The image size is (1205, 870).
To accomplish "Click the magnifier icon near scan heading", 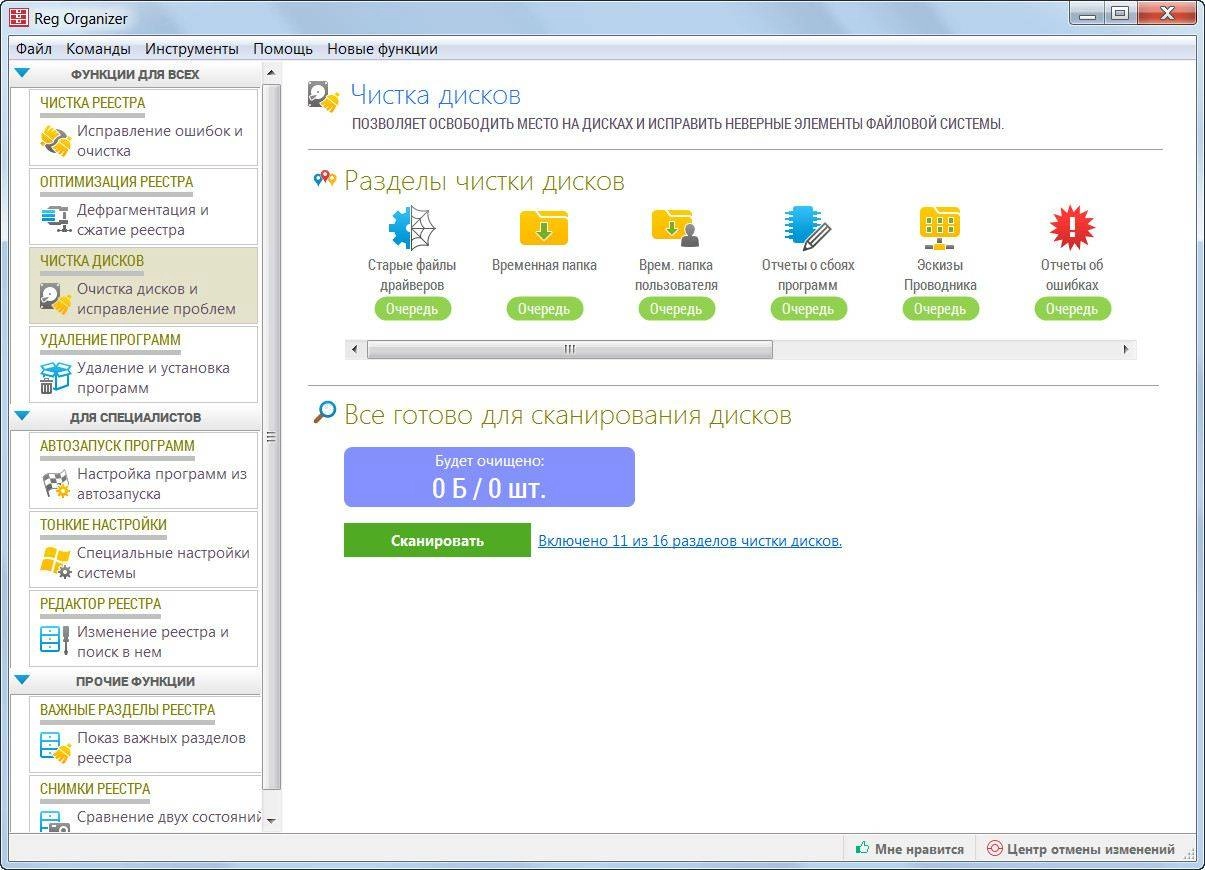I will [x=324, y=412].
